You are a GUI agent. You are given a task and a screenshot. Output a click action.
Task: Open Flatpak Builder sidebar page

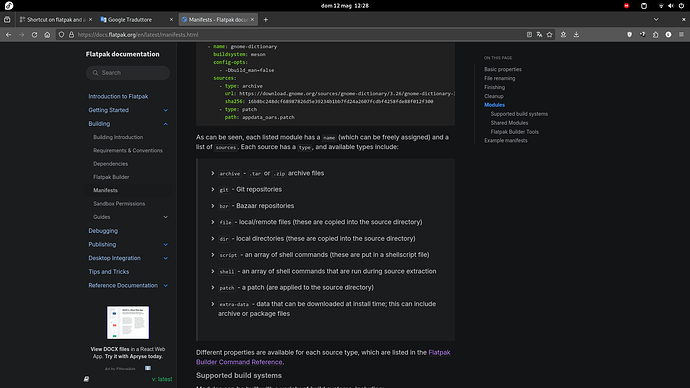pyautogui.click(x=111, y=177)
